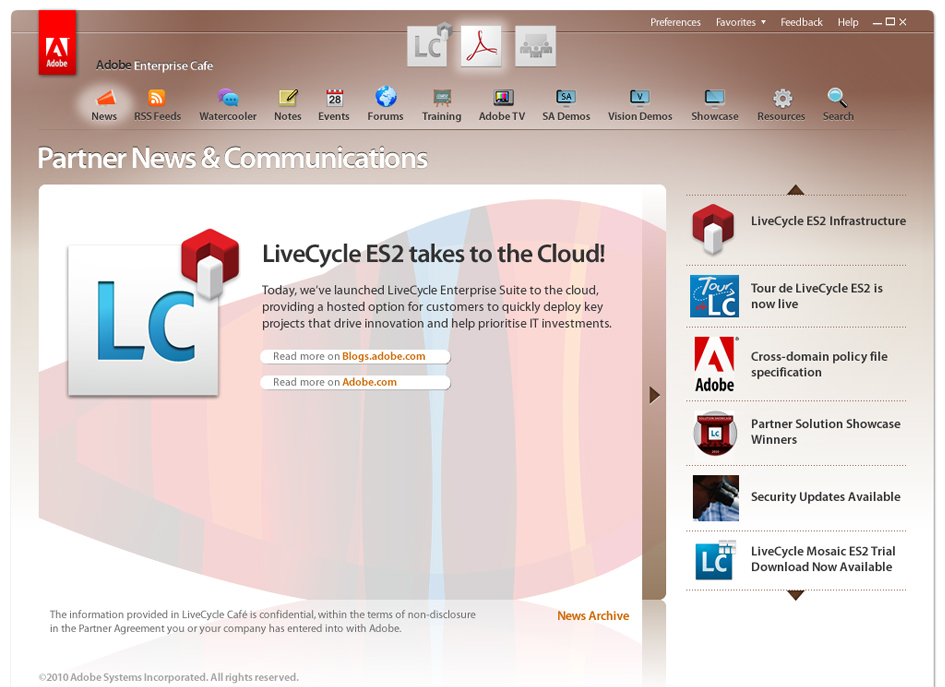Click the LiveCycle ES2 Infrastructure cube icon
Image resolution: width=945 pixels, height=687 pixels.
coord(713,230)
